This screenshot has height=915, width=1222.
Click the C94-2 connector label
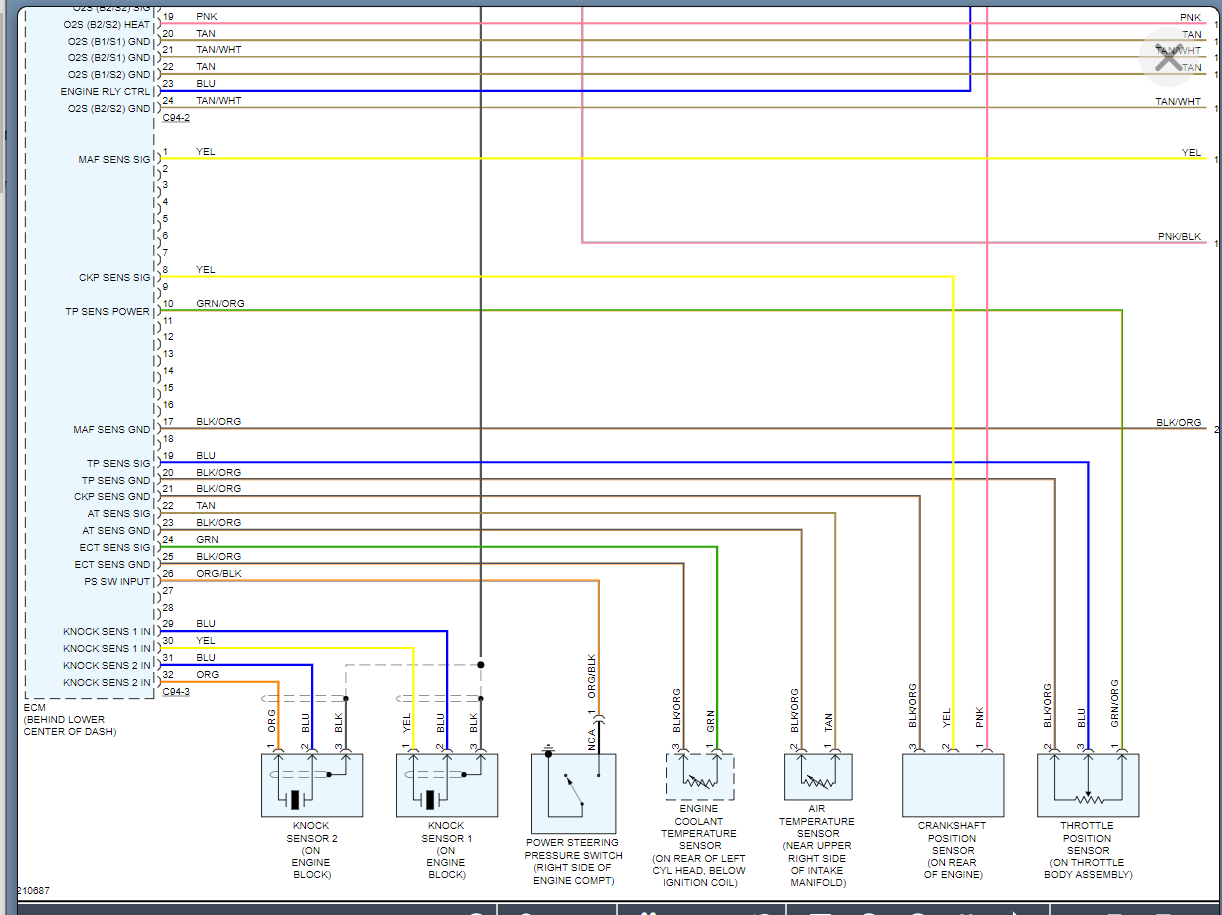tap(176, 118)
